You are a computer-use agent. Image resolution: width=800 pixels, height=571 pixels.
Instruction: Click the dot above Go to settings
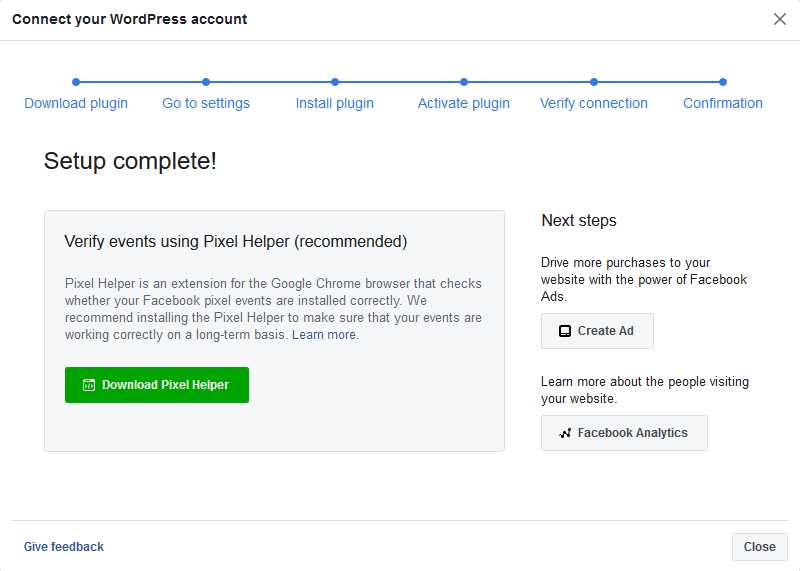[x=206, y=82]
